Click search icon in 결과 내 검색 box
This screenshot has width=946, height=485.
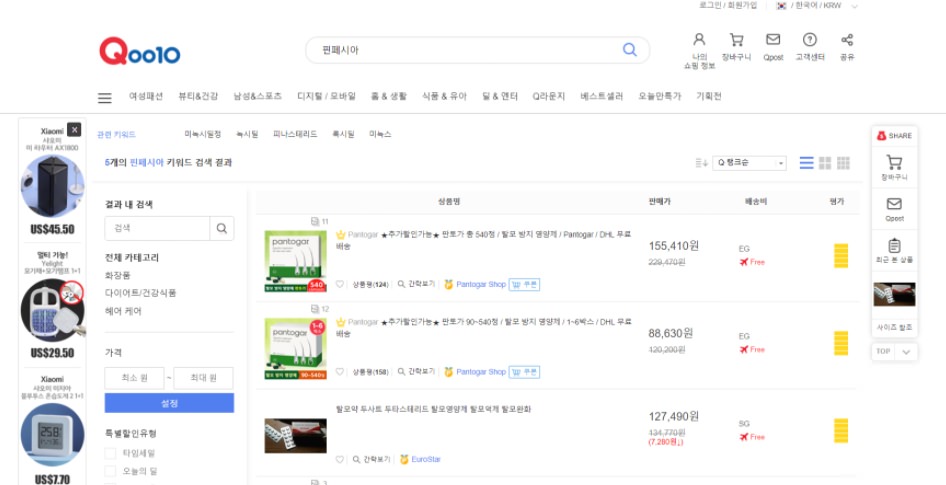click(x=222, y=229)
